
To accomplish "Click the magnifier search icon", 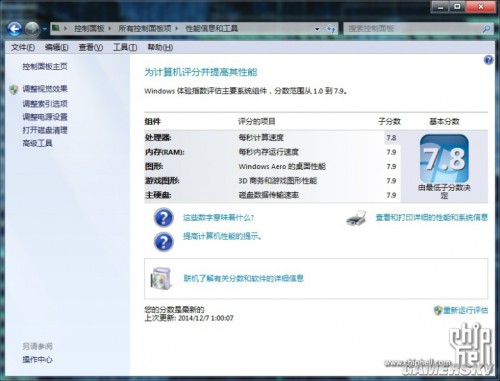I will 486,29.
